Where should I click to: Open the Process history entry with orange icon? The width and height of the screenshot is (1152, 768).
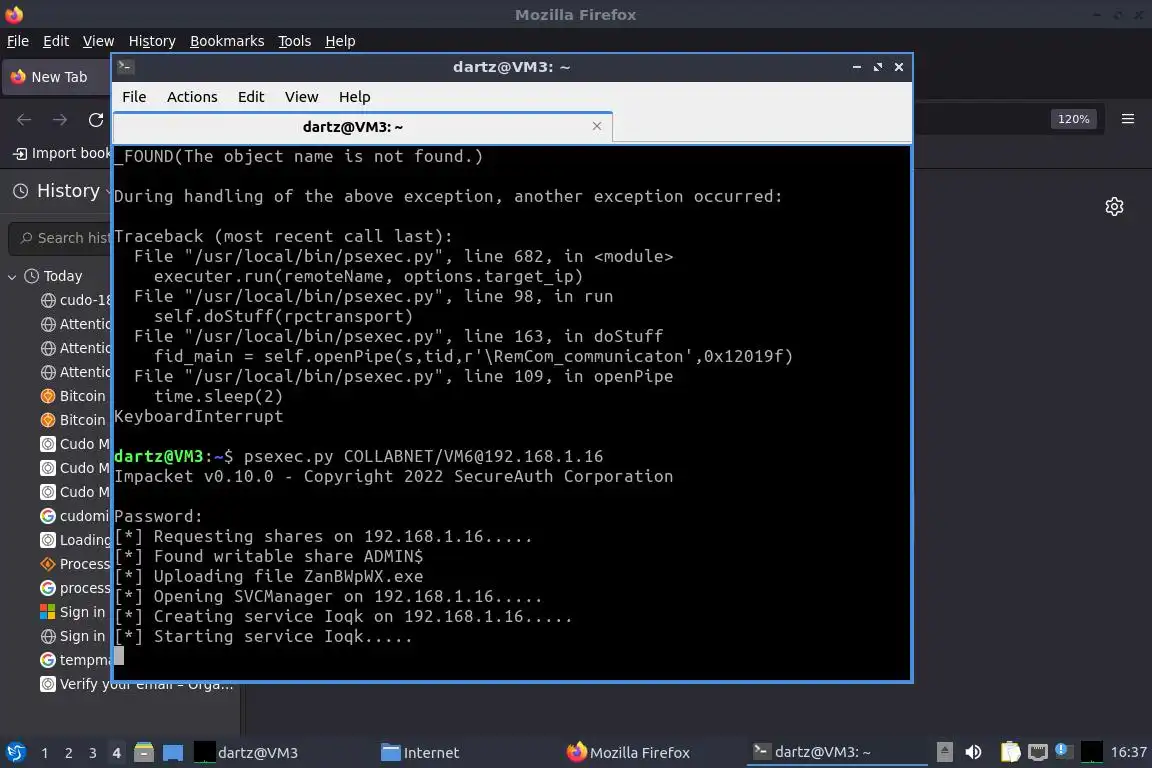pyautogui.click(x=75, y=564)
